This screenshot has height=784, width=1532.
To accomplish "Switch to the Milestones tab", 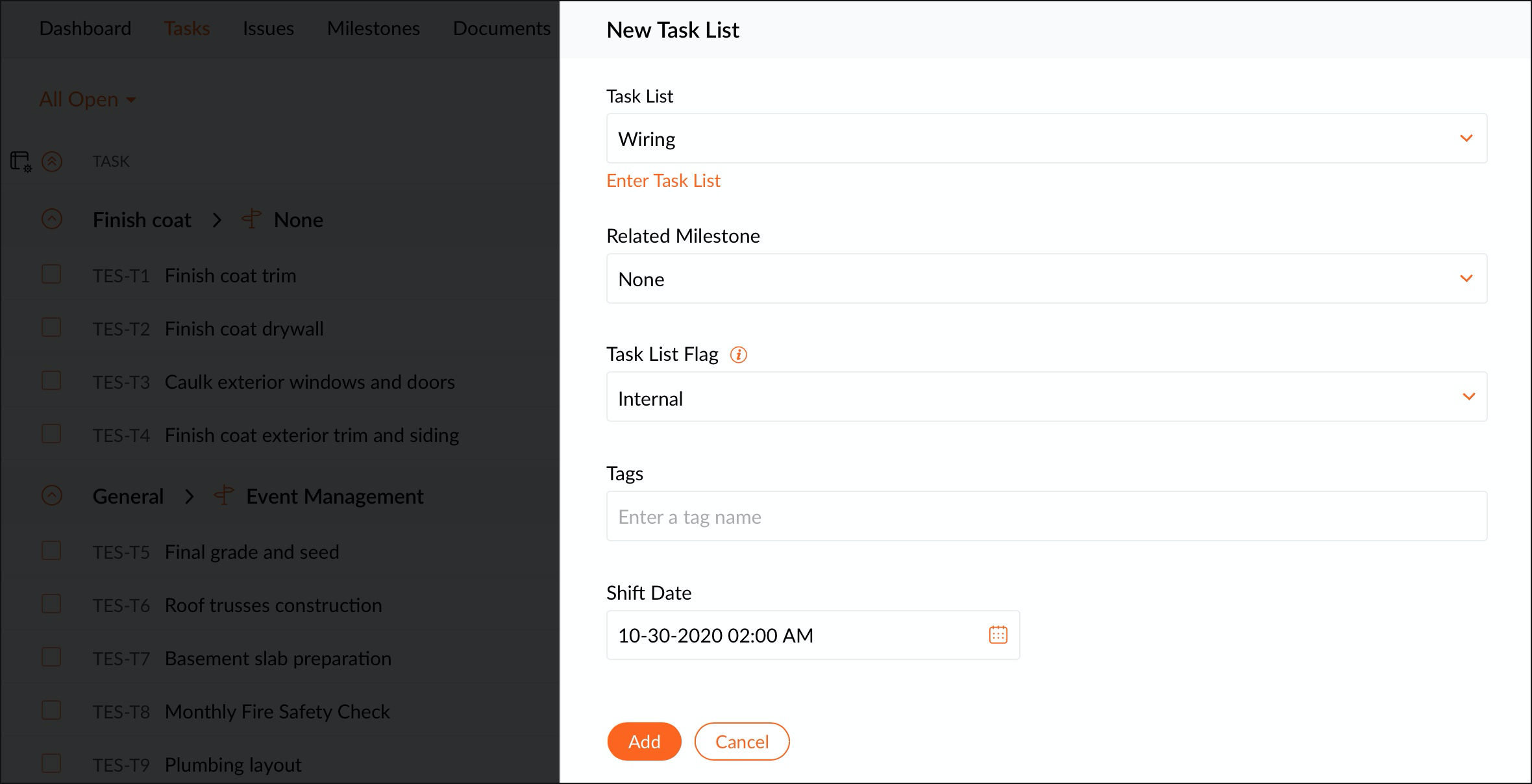I will point(373,29).
